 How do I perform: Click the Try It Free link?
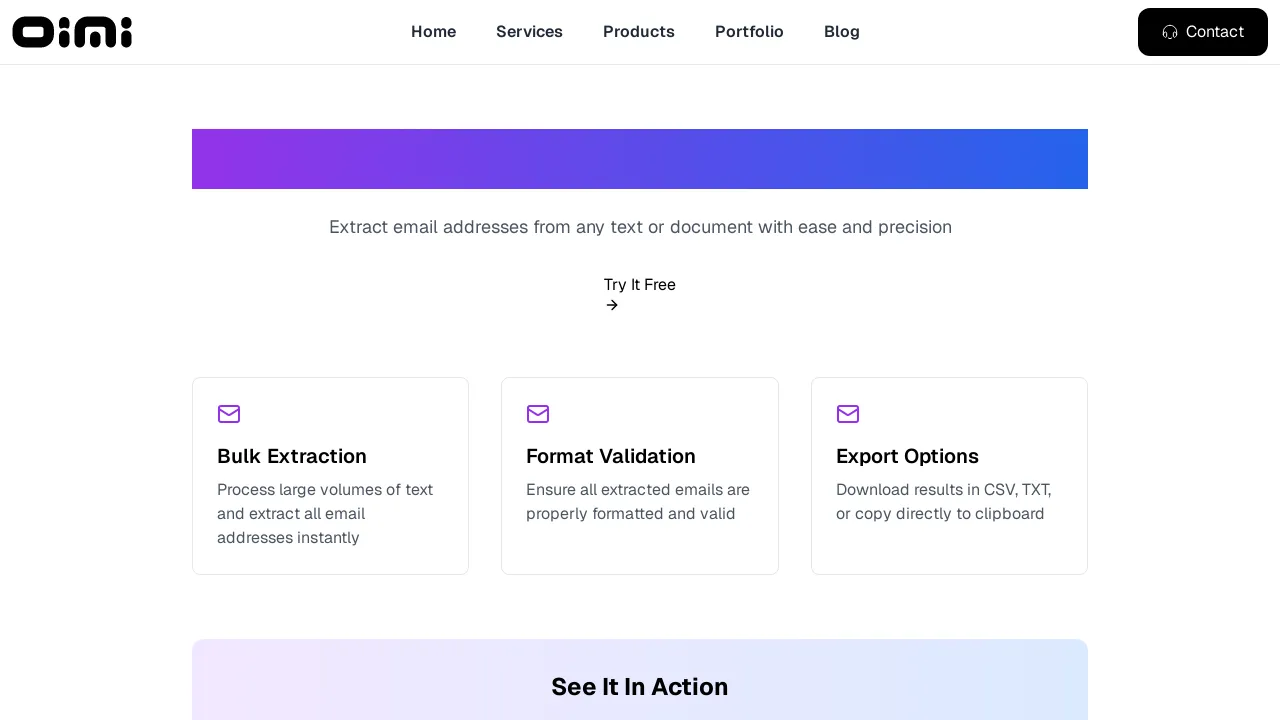pos(639,284)
